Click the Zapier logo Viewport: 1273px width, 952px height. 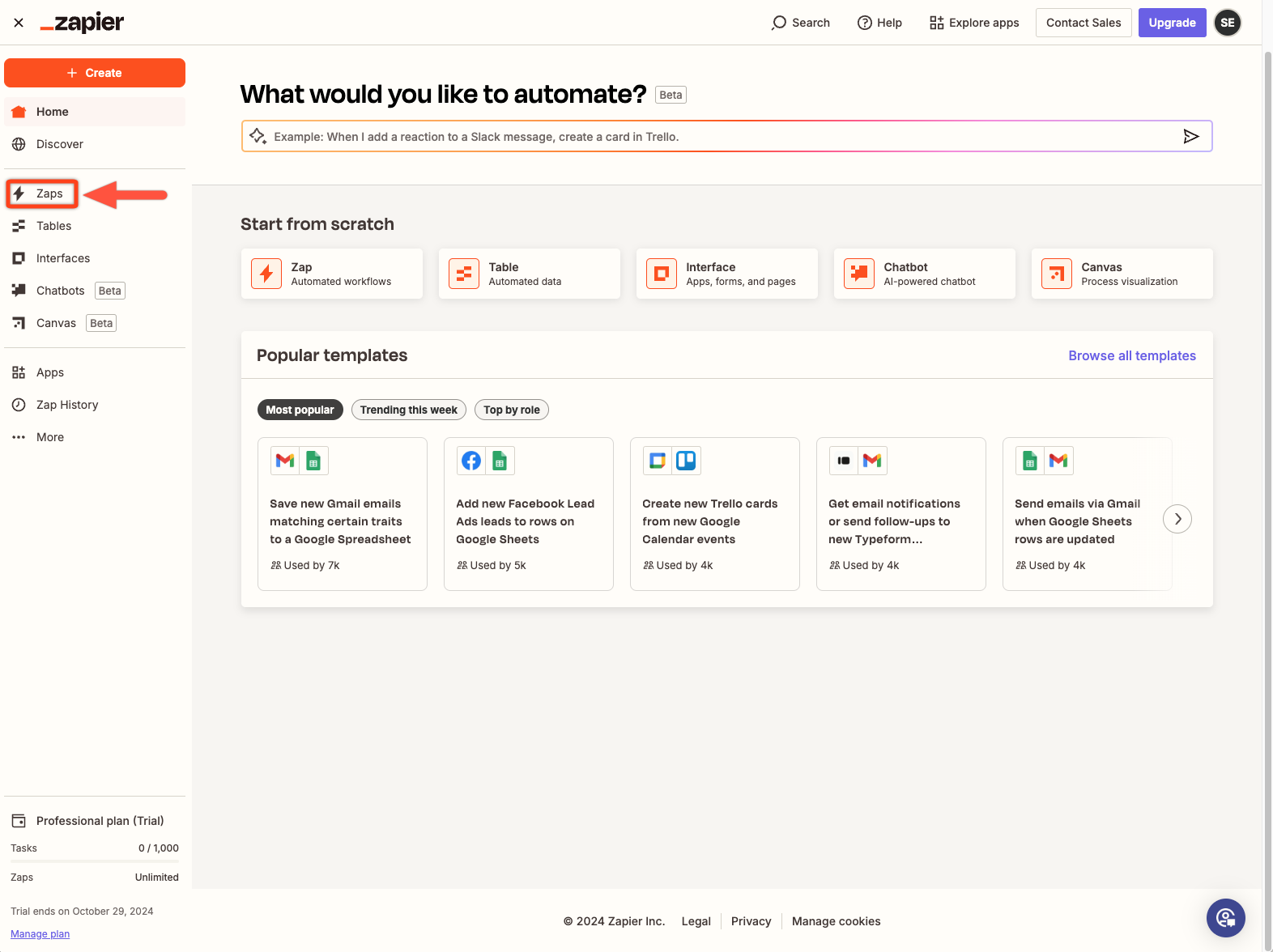click(x=82, y=23)
